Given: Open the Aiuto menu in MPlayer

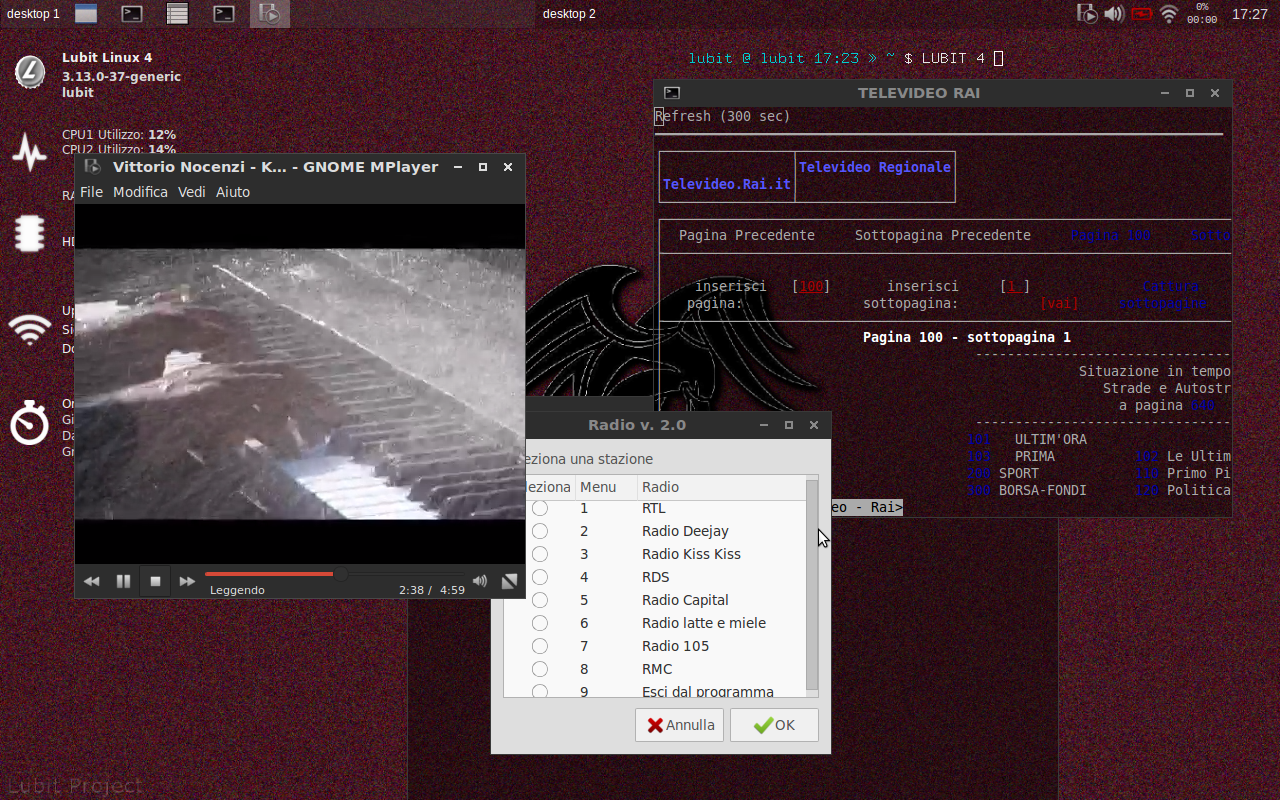Looking at the screenshot, I should [233, 192].
